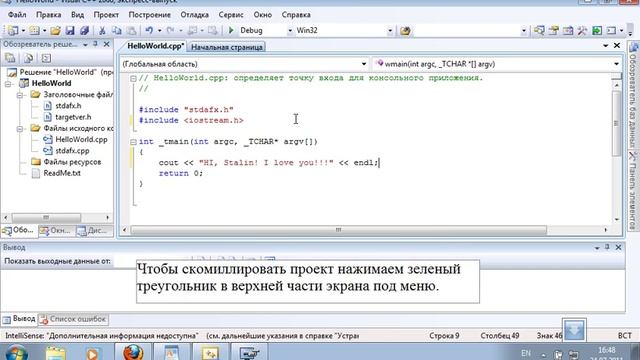
Task: Select the HelloWorld.cpp editor tab
Action: (155, 46)
